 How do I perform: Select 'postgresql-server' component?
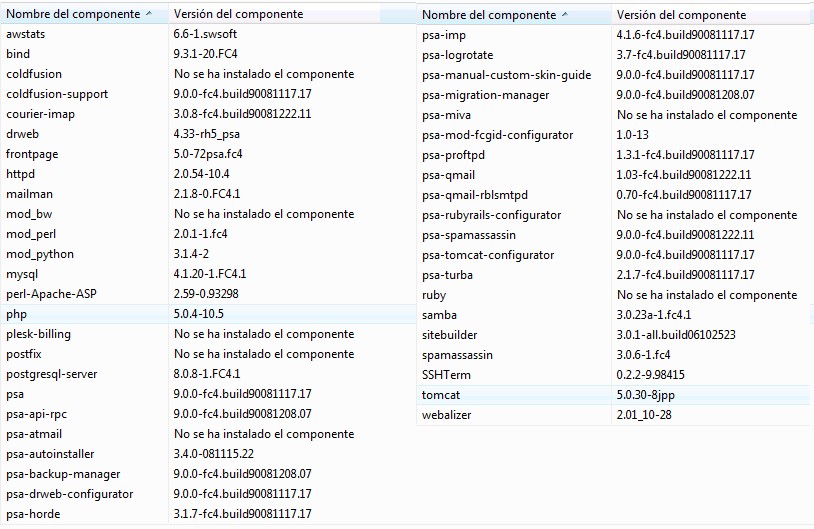[52, 374]
